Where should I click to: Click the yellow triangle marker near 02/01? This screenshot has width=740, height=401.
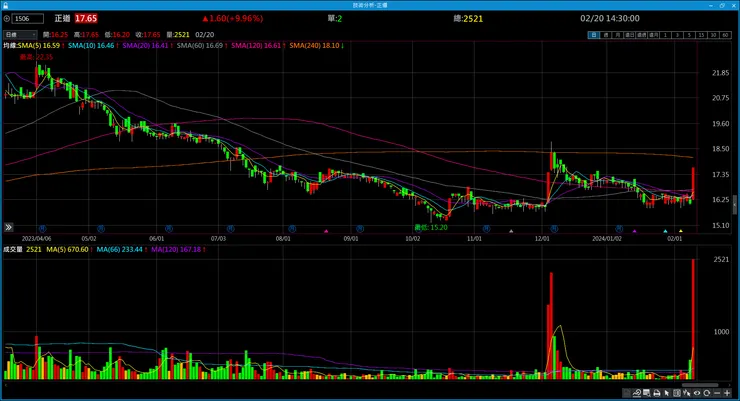tap(681, 231)
